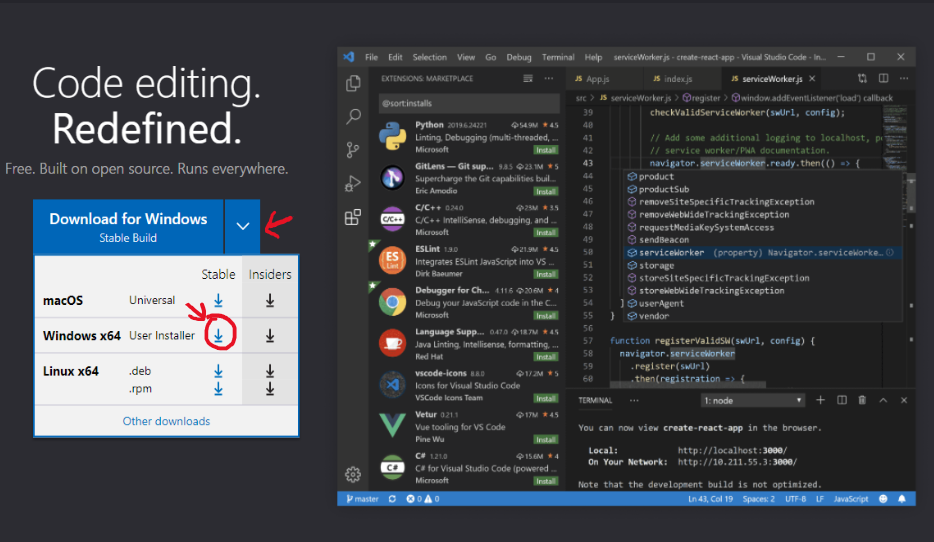The width and height of the screenshot is (934, 542).
Task: Open errors and warnings status indicator
Action: coord(423,499)
